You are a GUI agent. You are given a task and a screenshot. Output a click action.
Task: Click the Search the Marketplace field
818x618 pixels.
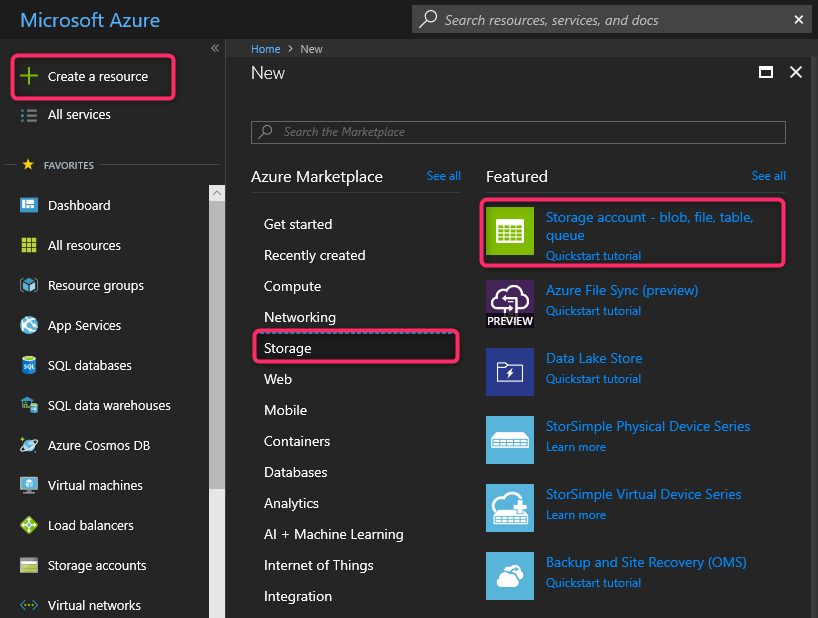(x=518, y=132)
